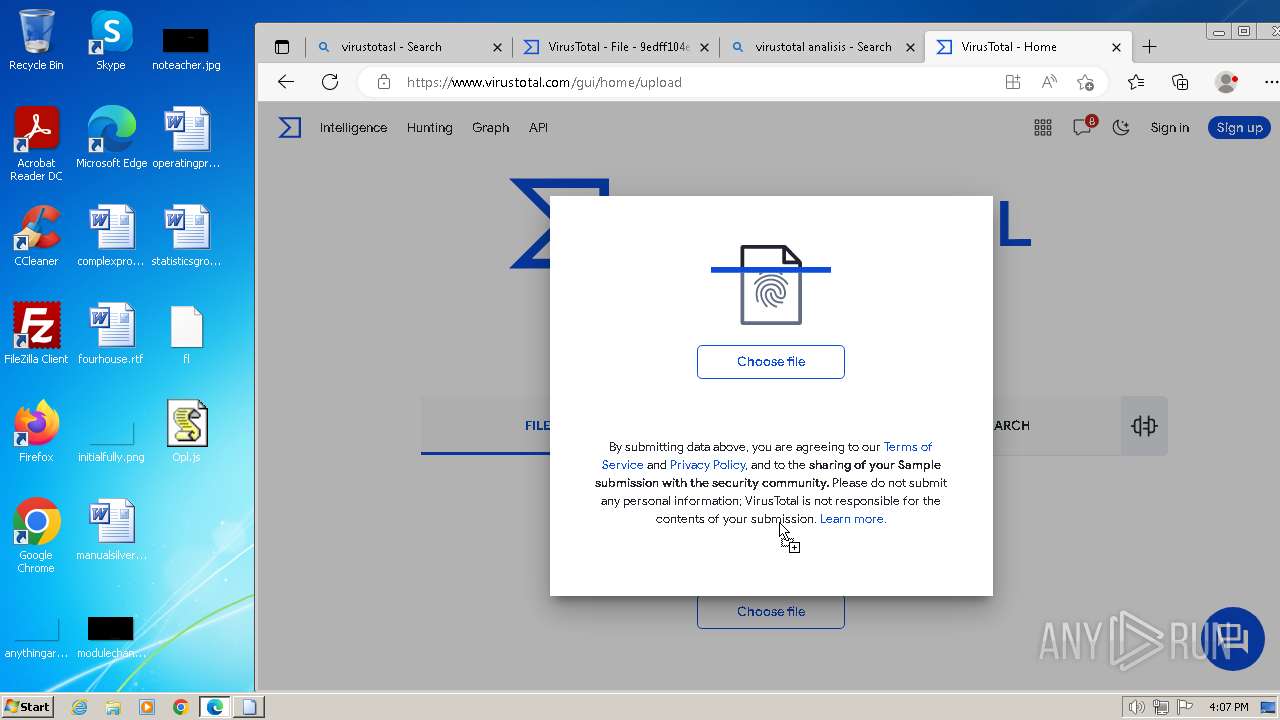Image resolution: width=1280 pixels, height=720 pixels.
Task: Select the blank file named fl
Action: pyautogui.click(x=186, y=334)
